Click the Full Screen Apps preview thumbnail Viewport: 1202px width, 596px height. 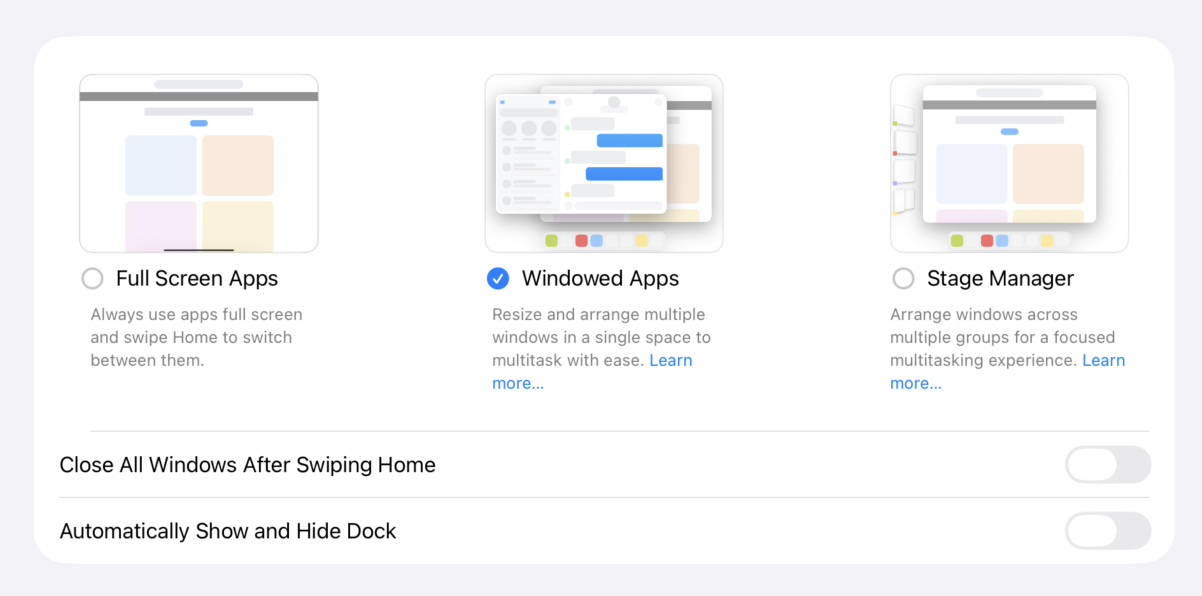click(x=199, y=163)
